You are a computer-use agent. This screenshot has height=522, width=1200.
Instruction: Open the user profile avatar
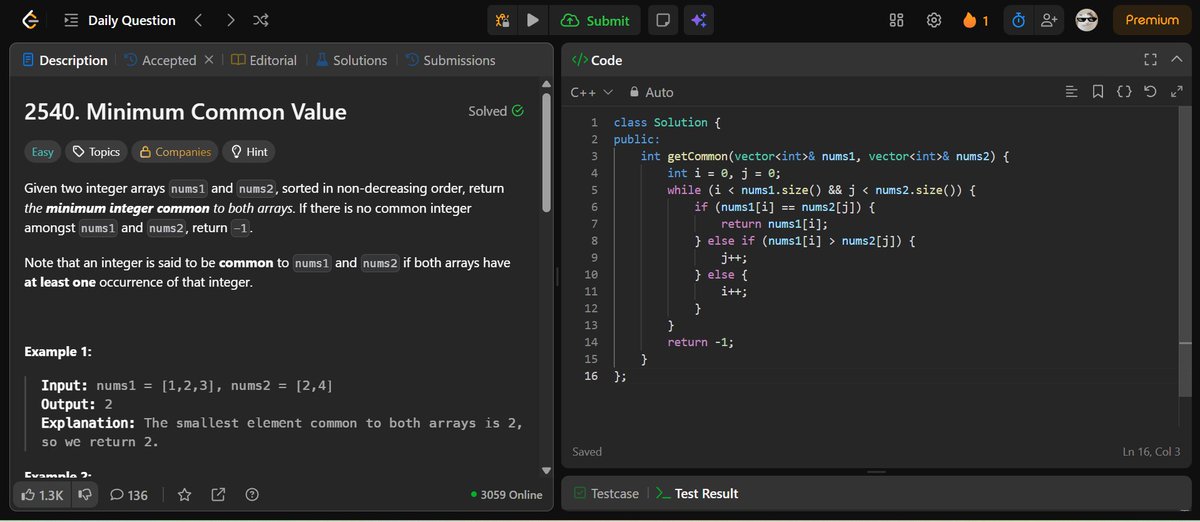pos(1086,20)
